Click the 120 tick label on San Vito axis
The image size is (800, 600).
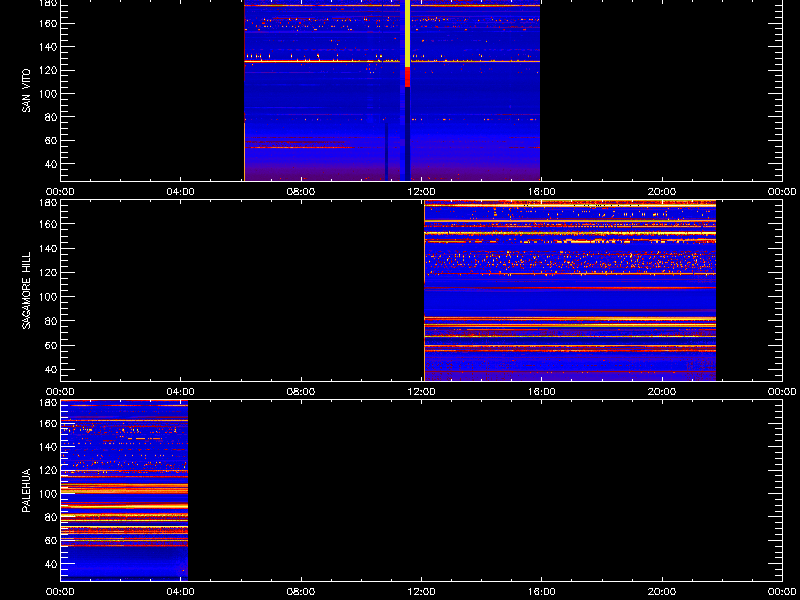click(x=49, y=70)
